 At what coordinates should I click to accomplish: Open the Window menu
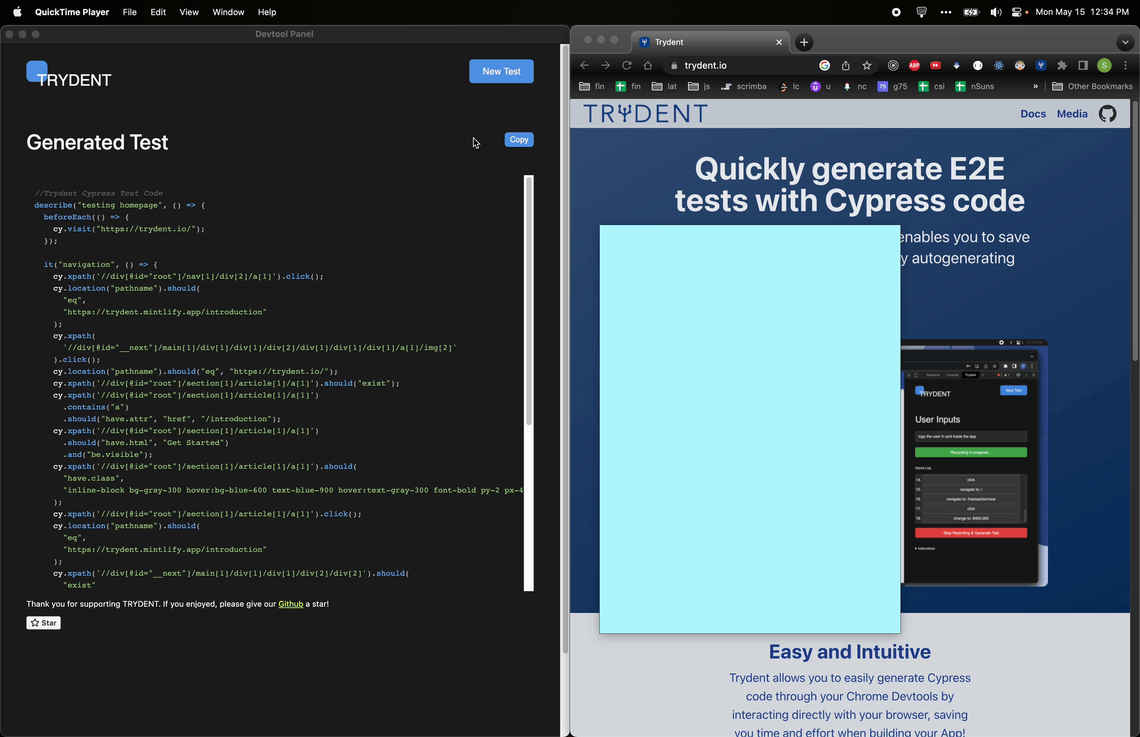pos(228,12)
